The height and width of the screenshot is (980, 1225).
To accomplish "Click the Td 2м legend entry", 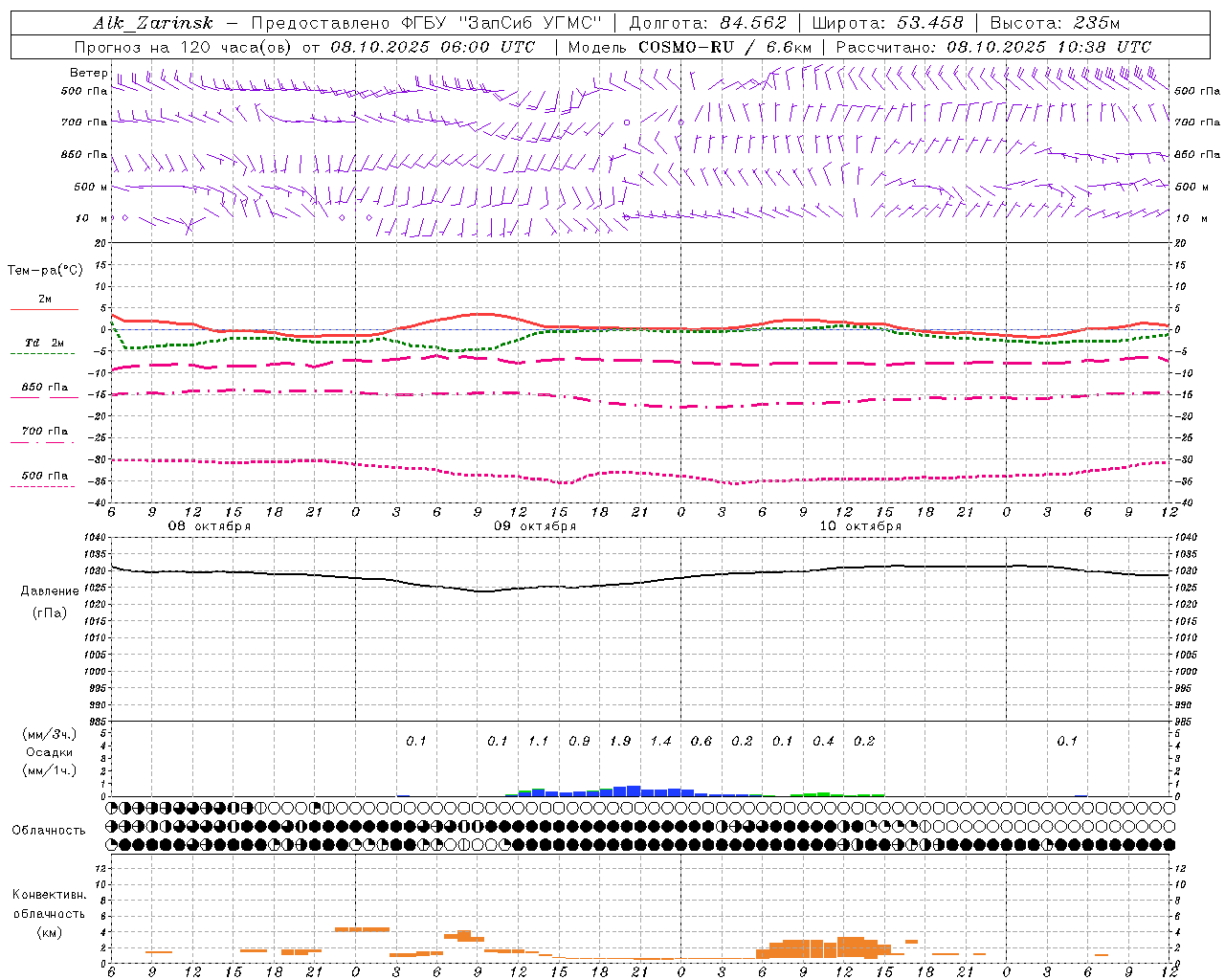I will (x=44, y=342).
